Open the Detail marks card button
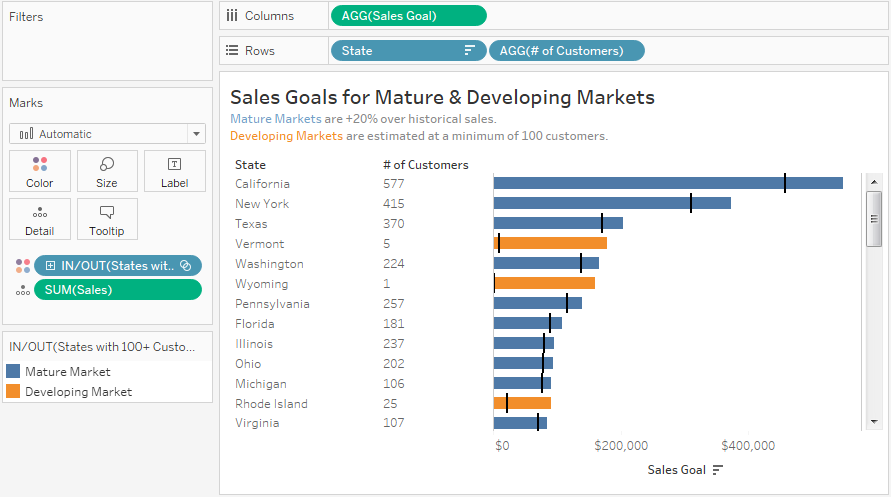891x497 pixels. pos(40,219)
